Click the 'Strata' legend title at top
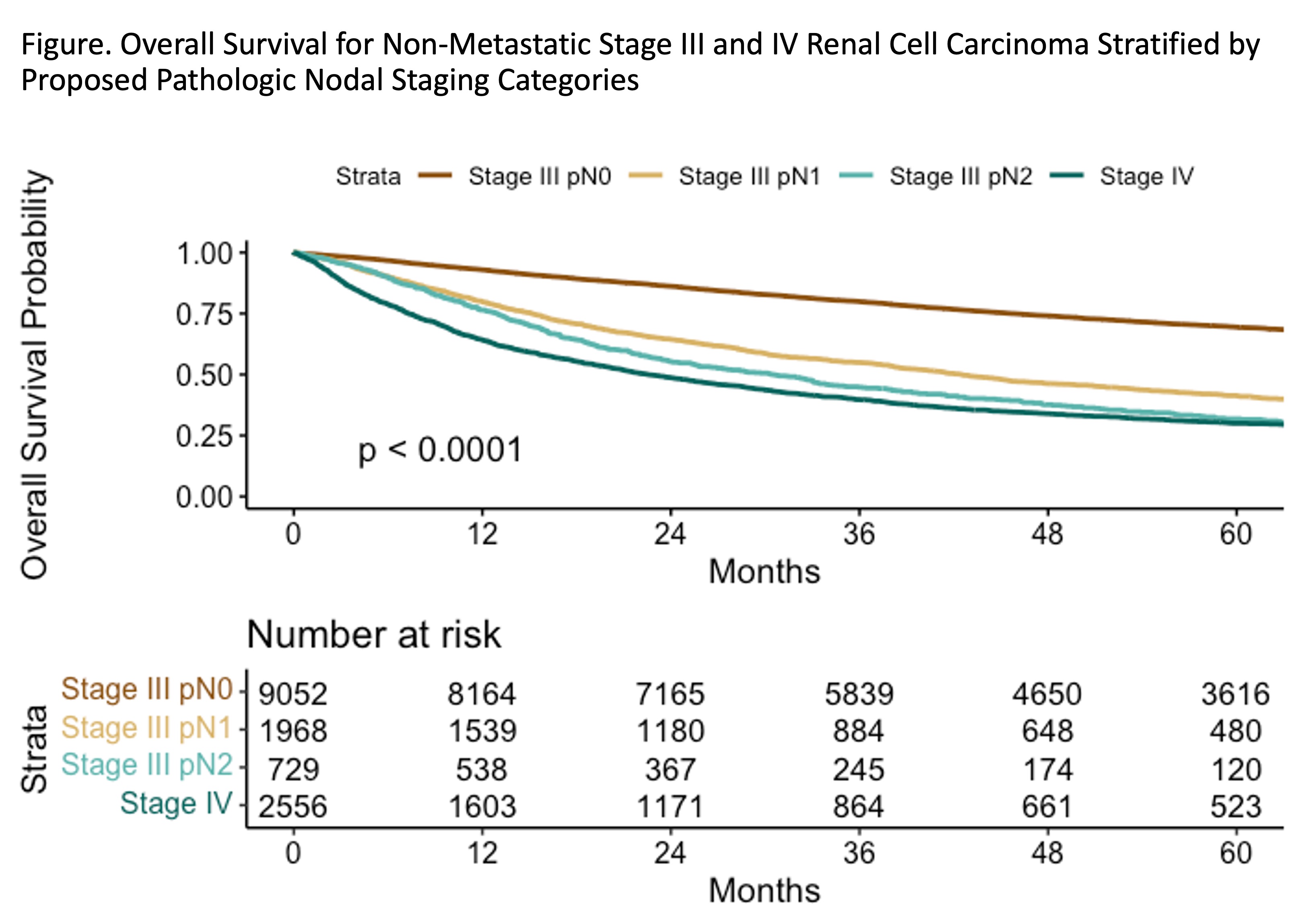The width and height of the screenshot is (1313, 924). (x=368, y=176)
